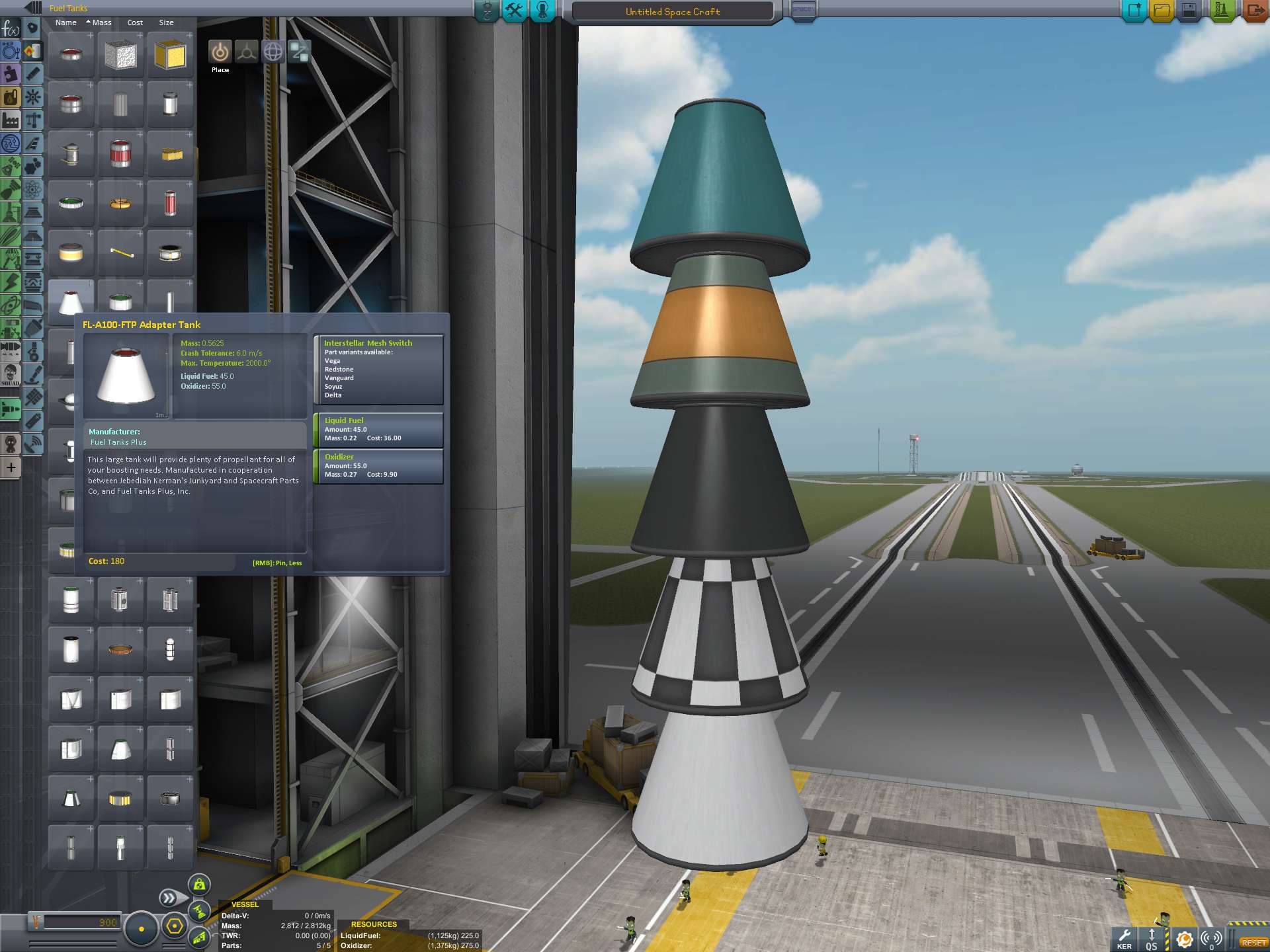The image size is (1270, 952).
Task: Start a new craft with the new-file icon
Action: click(1135, 10)
